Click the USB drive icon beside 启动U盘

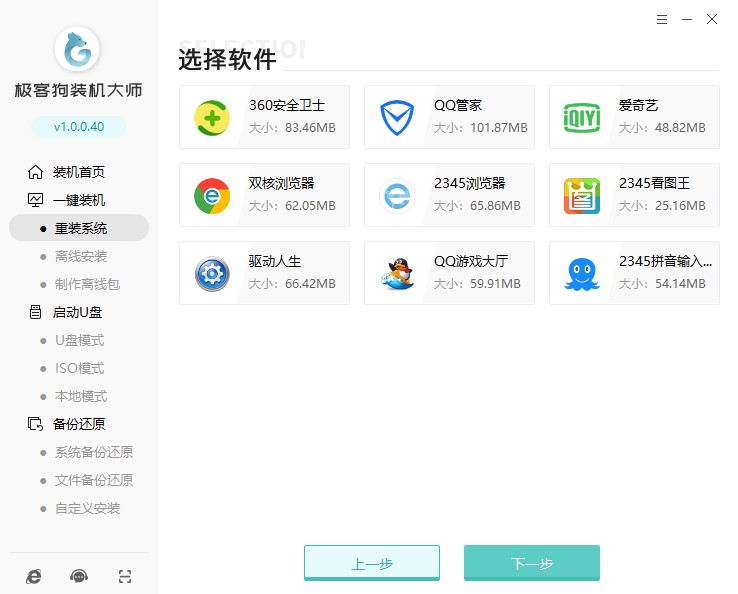pyautogui.click(x=35, y=312)
